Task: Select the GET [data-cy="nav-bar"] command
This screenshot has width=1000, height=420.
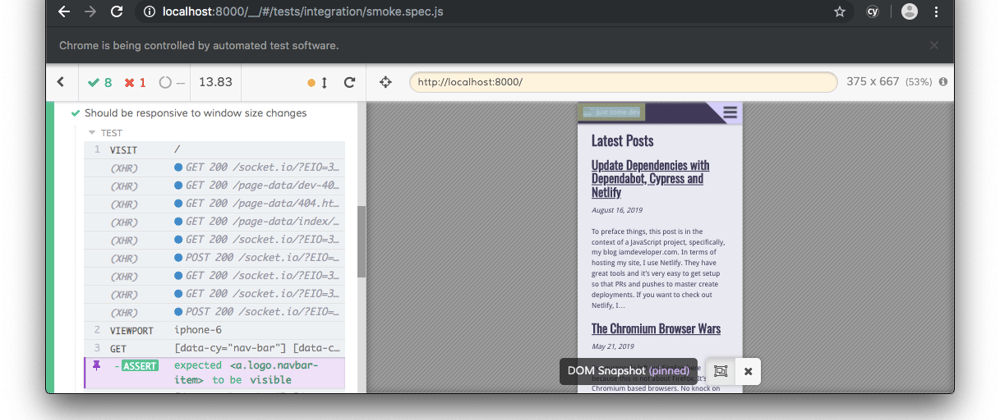Action: tap(214, 349)
